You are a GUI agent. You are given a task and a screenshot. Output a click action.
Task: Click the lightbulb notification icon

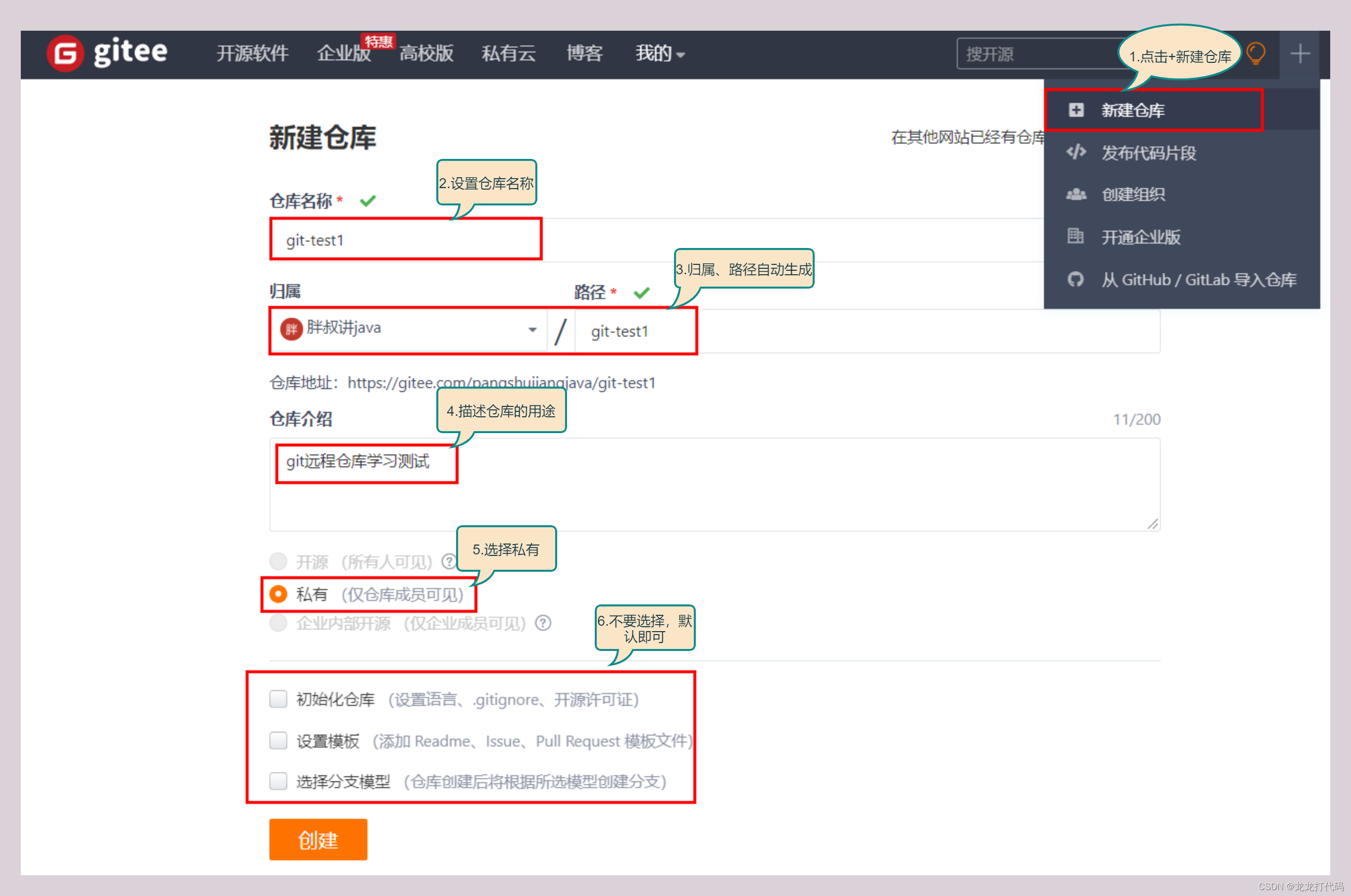coord(1255,54)
